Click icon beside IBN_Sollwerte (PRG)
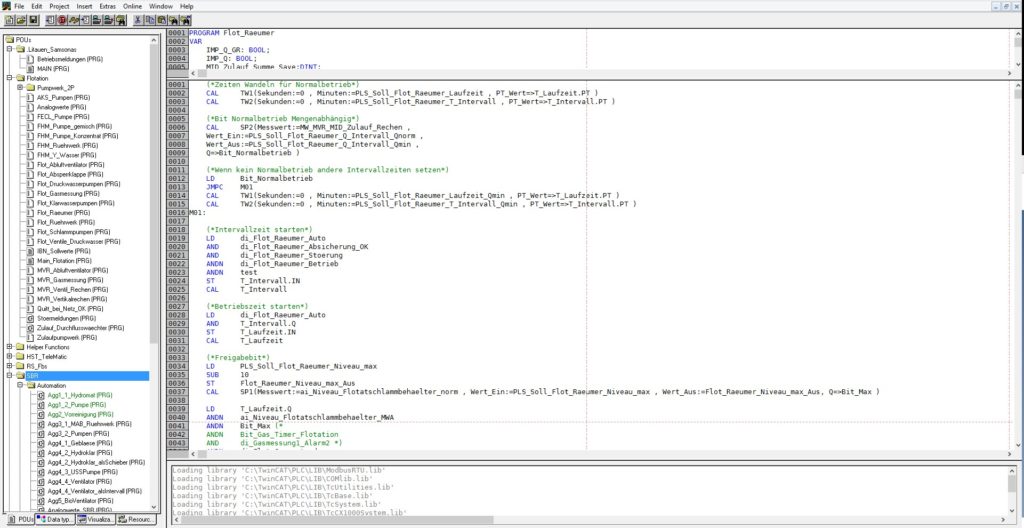This screenshot has width=1024, height=528. 30,251
